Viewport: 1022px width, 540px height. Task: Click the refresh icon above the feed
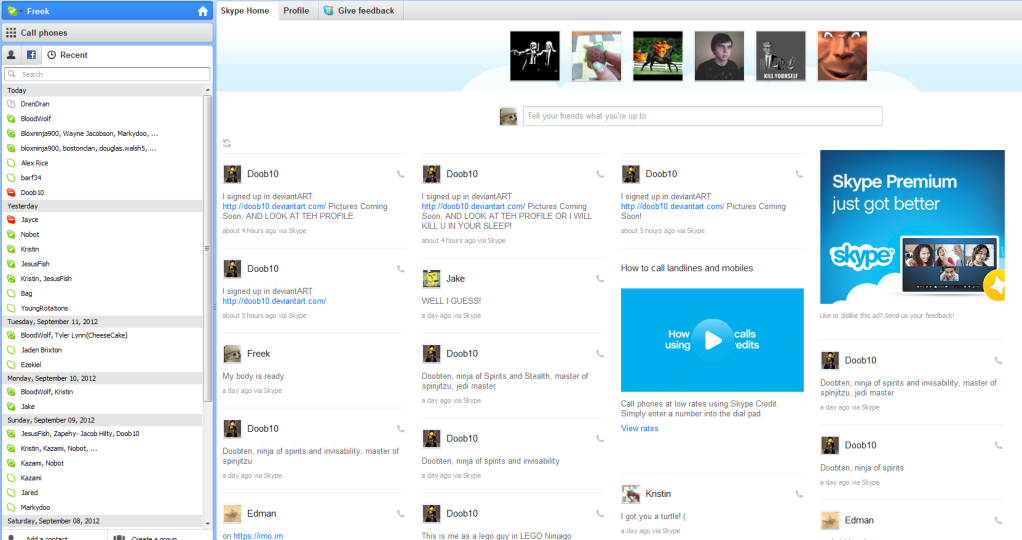[227, 144]
